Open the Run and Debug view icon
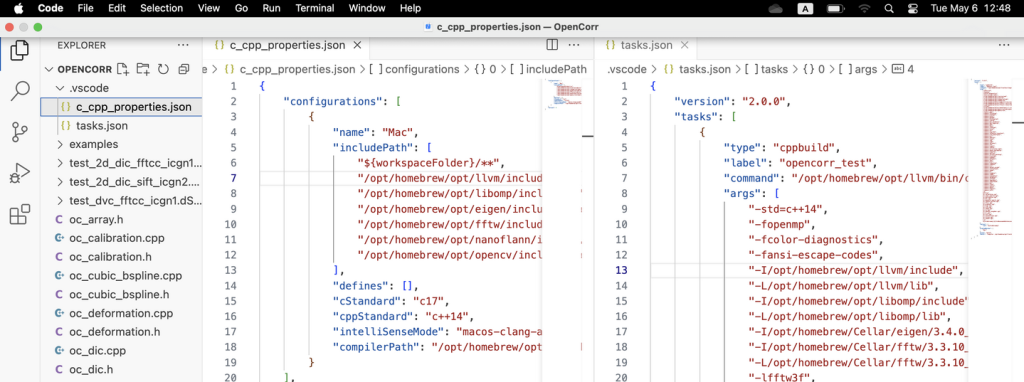This screenshot has height=382, width=1024. coord(20,173)
